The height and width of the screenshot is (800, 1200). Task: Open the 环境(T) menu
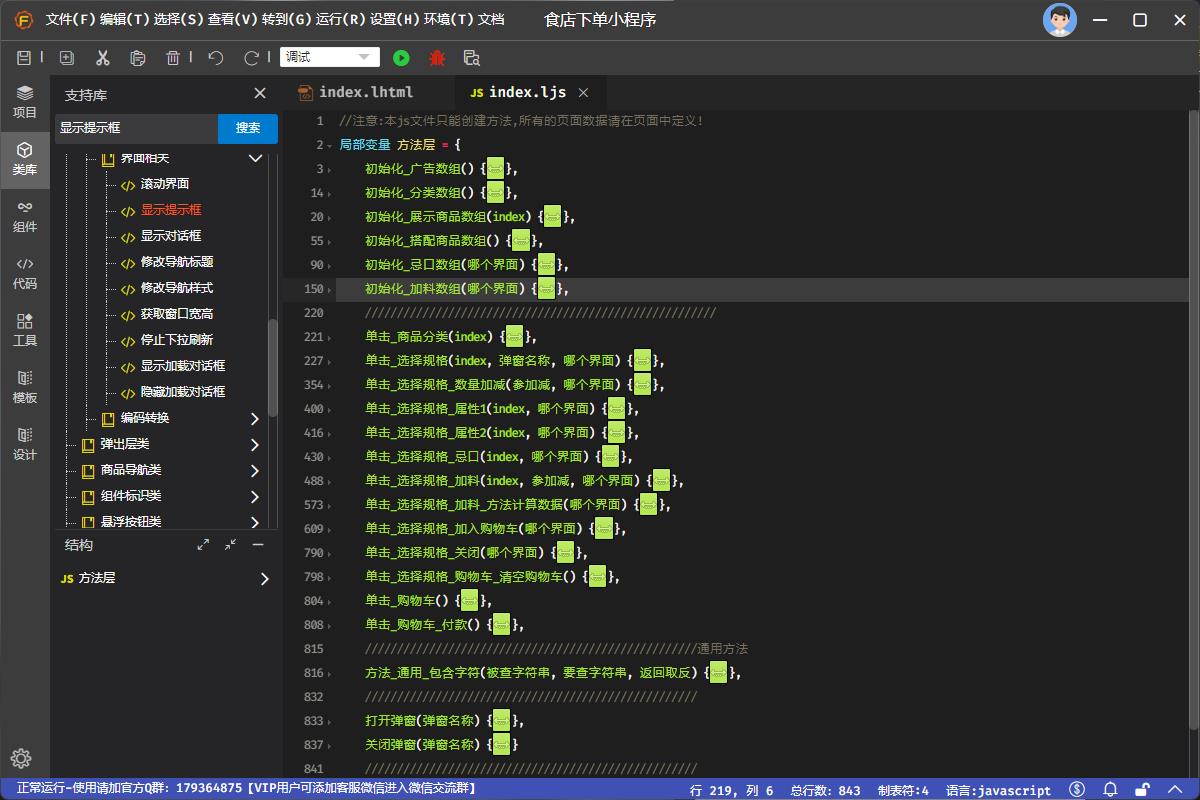tap(448, 20)
